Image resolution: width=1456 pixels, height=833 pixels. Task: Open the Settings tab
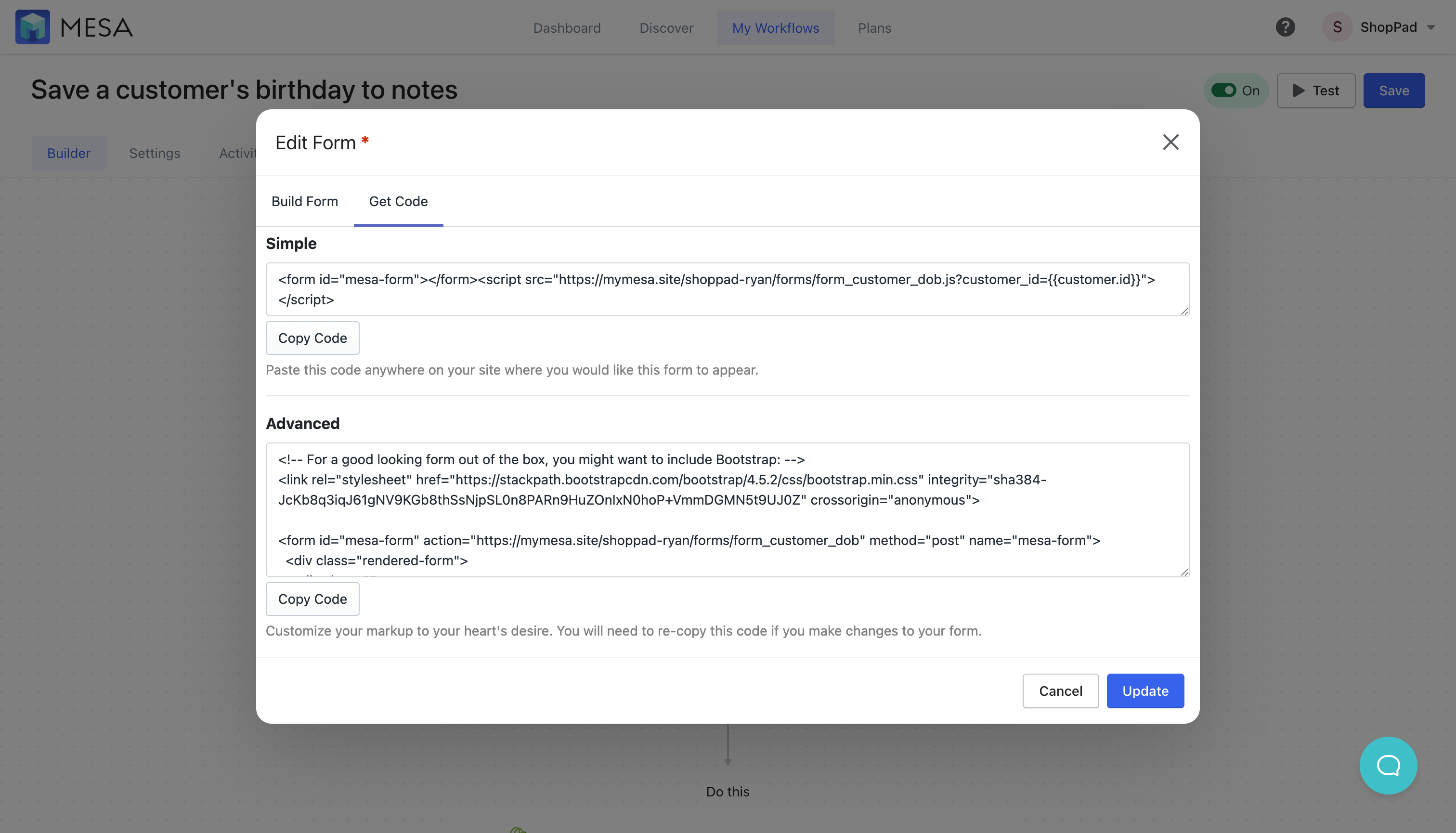coord(155,153)
